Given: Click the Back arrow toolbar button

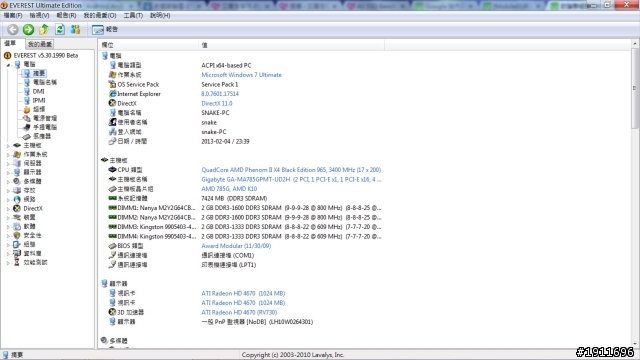Looking at the screenshot, I should (13, 29).
